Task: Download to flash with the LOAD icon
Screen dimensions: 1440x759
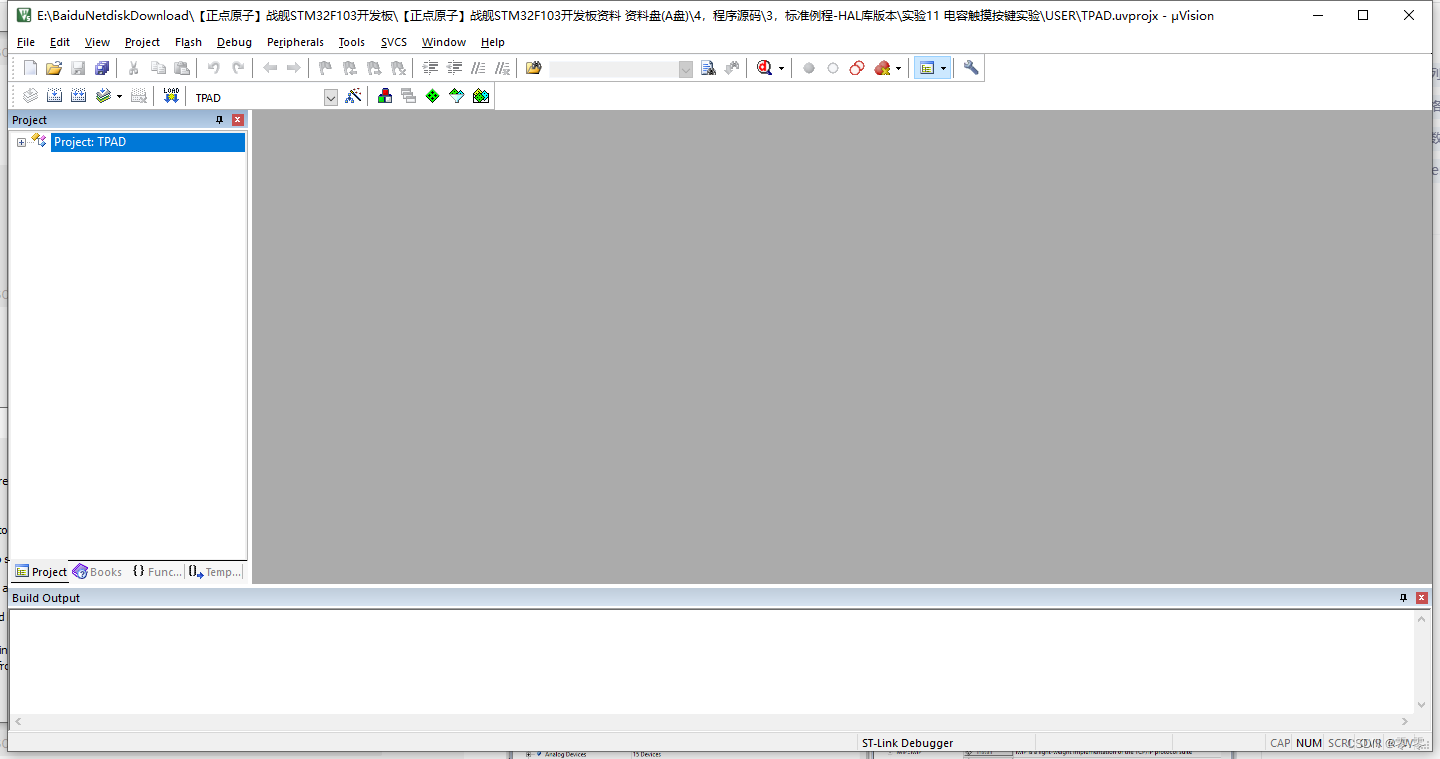Action: click(x=171, y=96)
